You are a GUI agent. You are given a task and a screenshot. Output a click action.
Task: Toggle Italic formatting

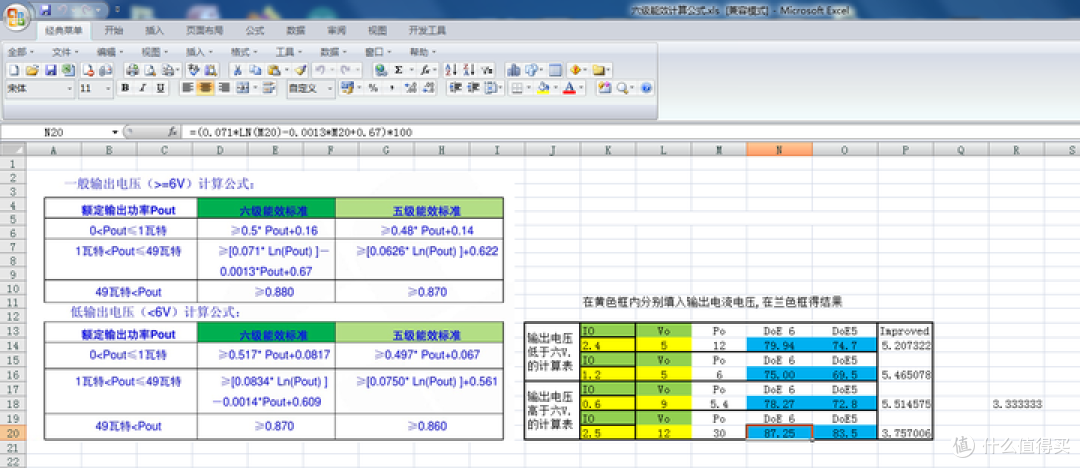click(x=143, y=88)
